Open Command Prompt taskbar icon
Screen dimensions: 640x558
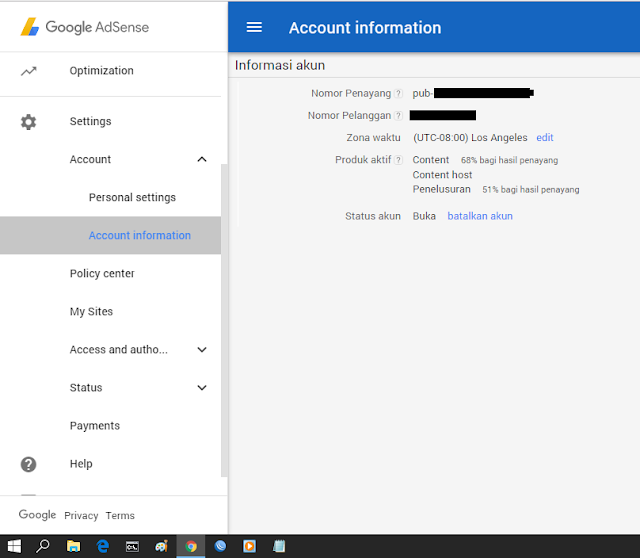pyautogui.click(x=132, y=546)
